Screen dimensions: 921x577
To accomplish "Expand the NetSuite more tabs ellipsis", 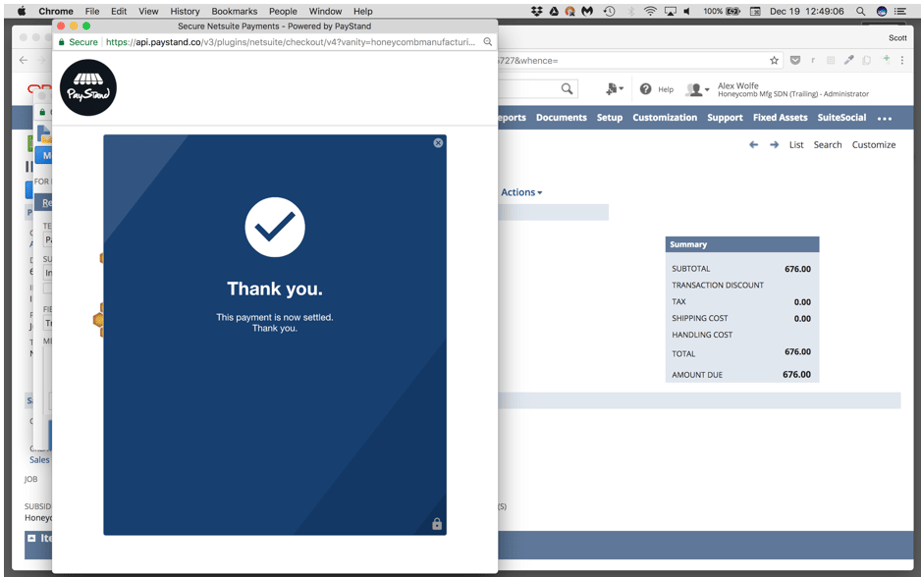I will 885,118.
